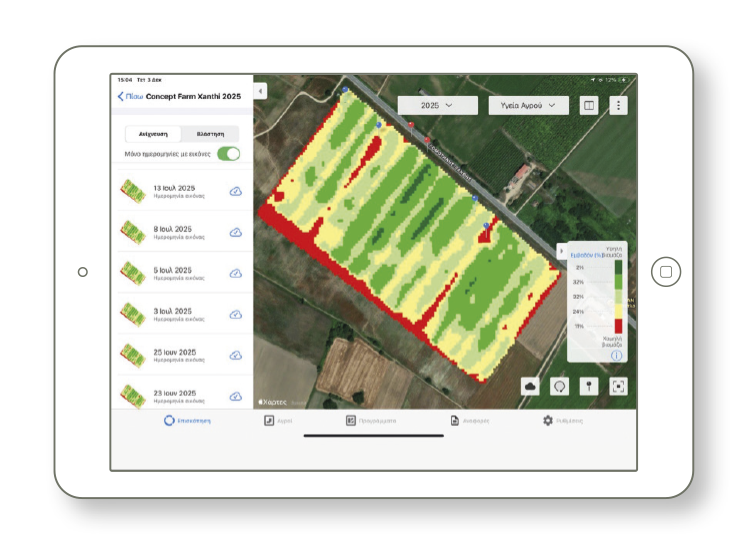Viewport: 753px width, 552px height.
Task: Tap the cloud weather icon on map
Action: coord(531,386)
